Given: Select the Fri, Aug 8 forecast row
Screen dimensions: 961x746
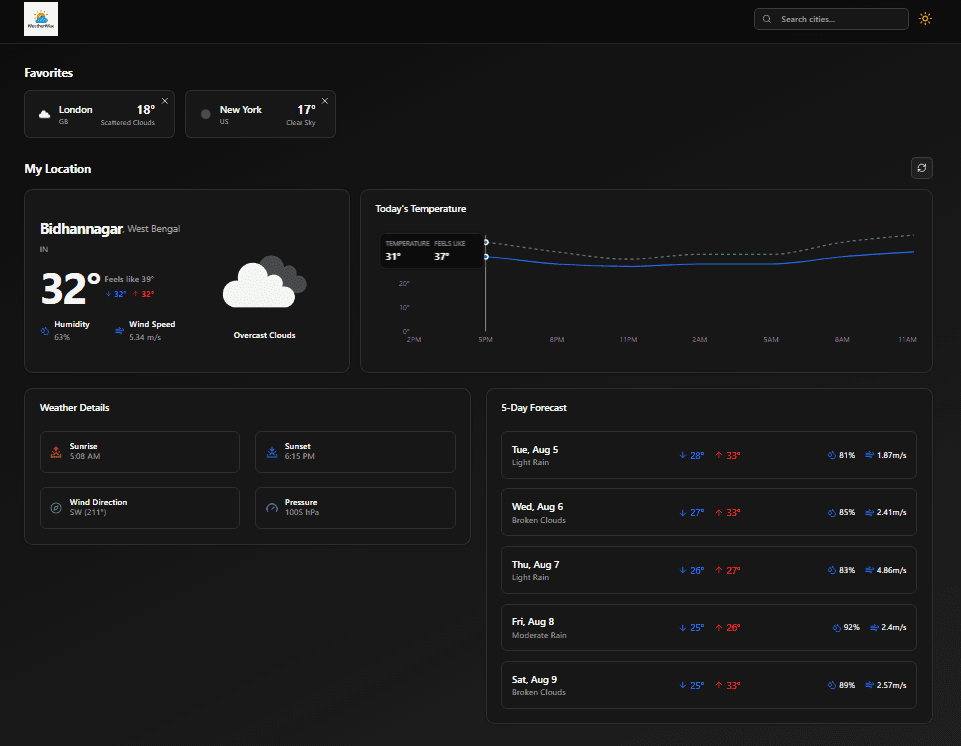Looking at the screenshot, I should pyautogui.click(x=708, y=627).
